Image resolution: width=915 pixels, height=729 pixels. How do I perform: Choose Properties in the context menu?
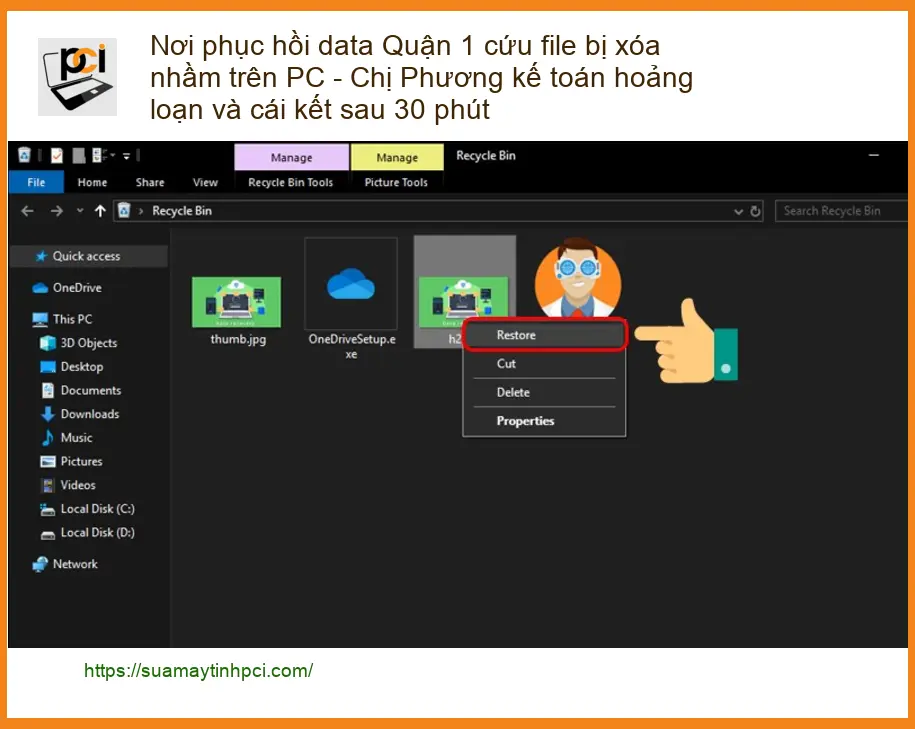coord(544,421)
